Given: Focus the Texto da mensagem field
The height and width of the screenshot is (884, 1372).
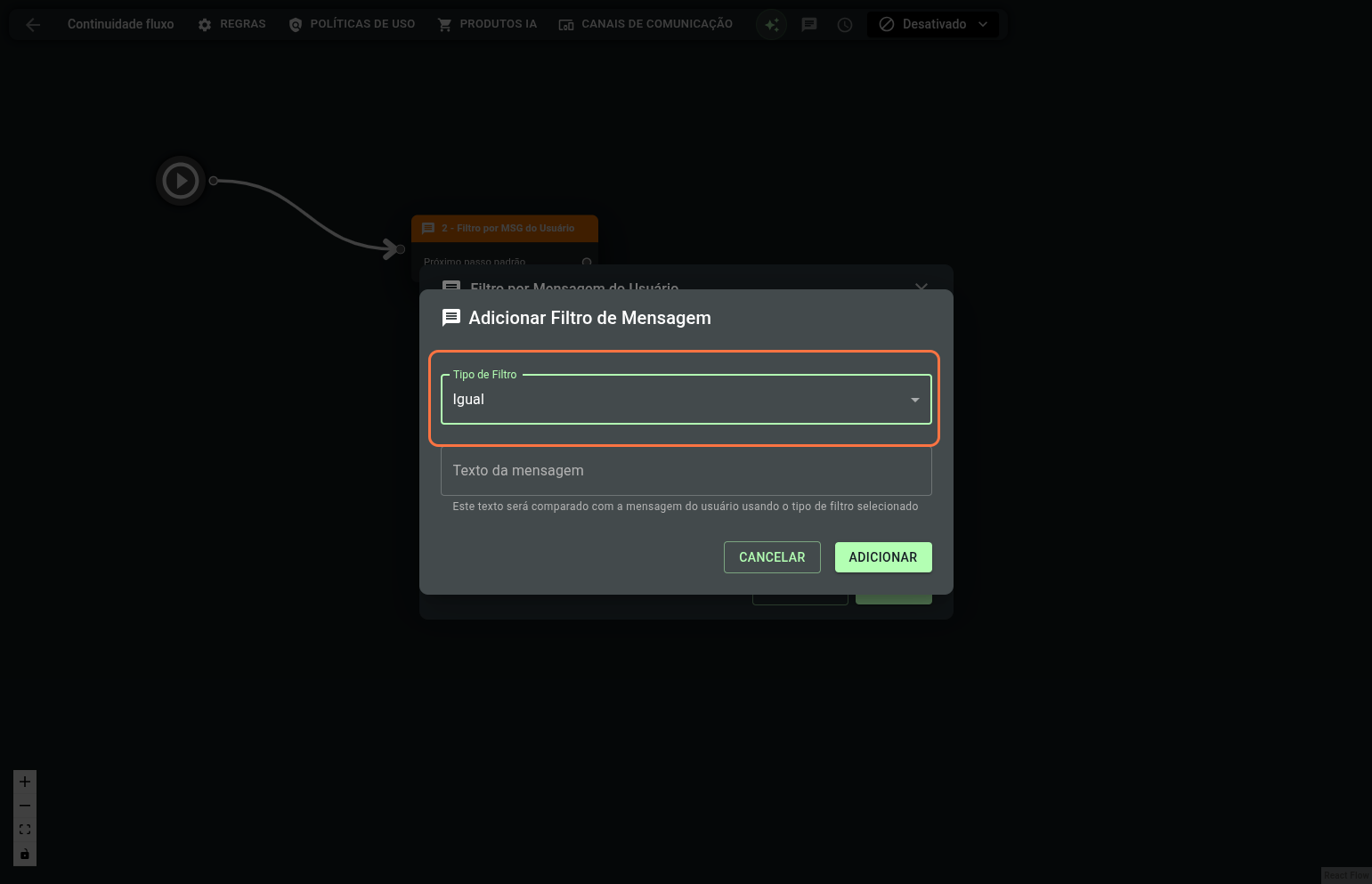Looking at the screenshot, I should [686, 471].
